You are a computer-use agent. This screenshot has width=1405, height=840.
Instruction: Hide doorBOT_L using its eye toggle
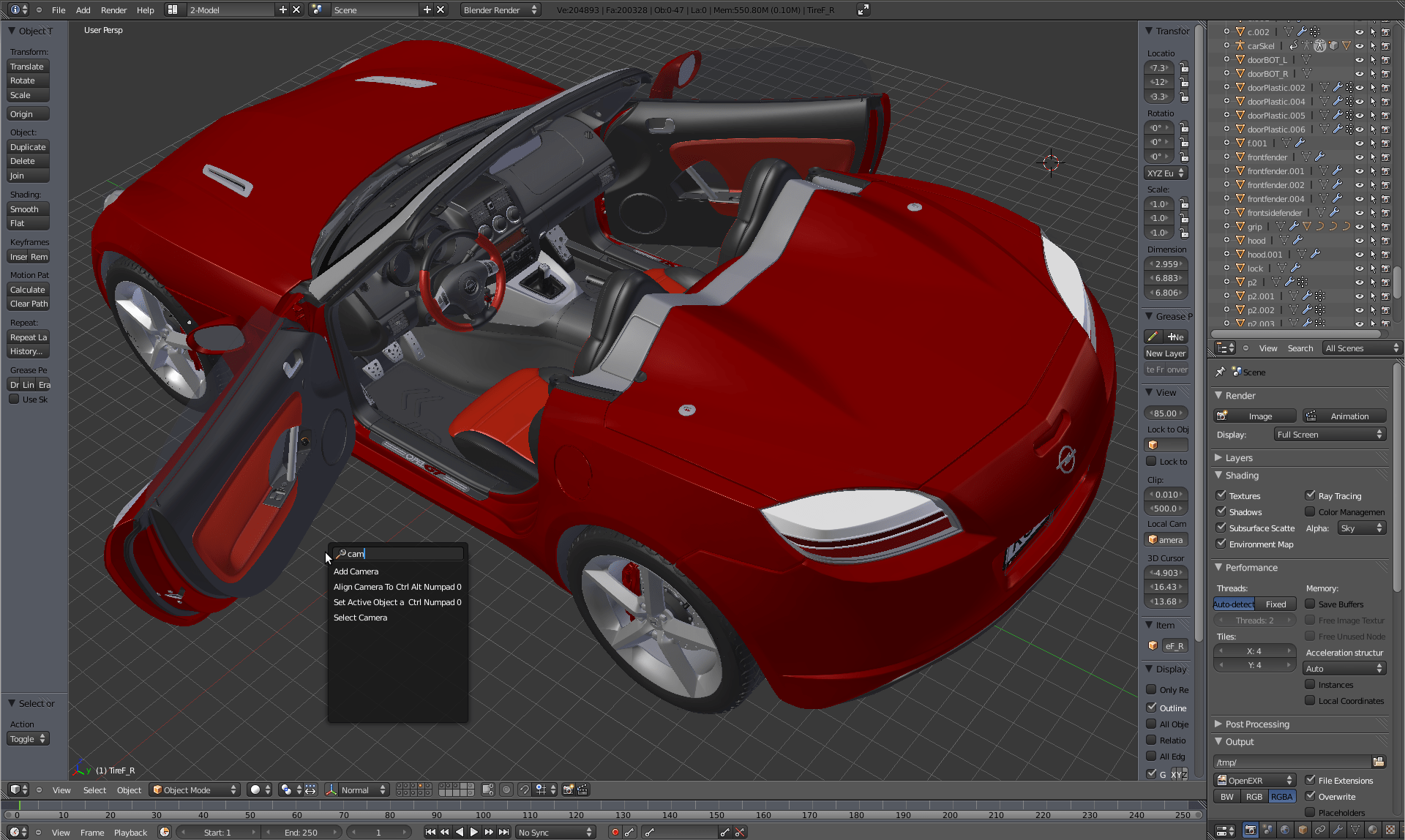click(1359, 60)
